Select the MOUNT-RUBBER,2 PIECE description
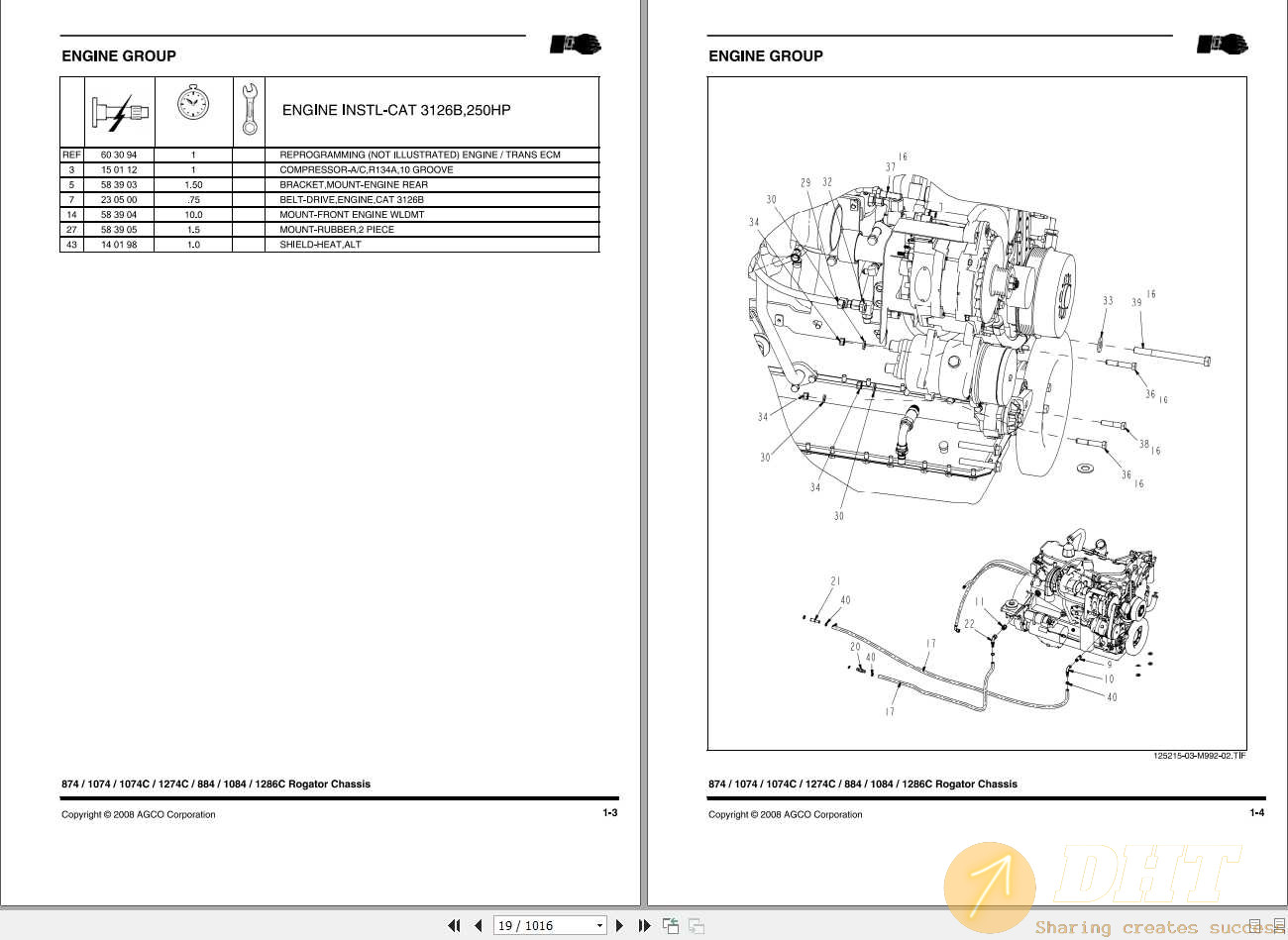The image size is (1288, 940). 337,229
